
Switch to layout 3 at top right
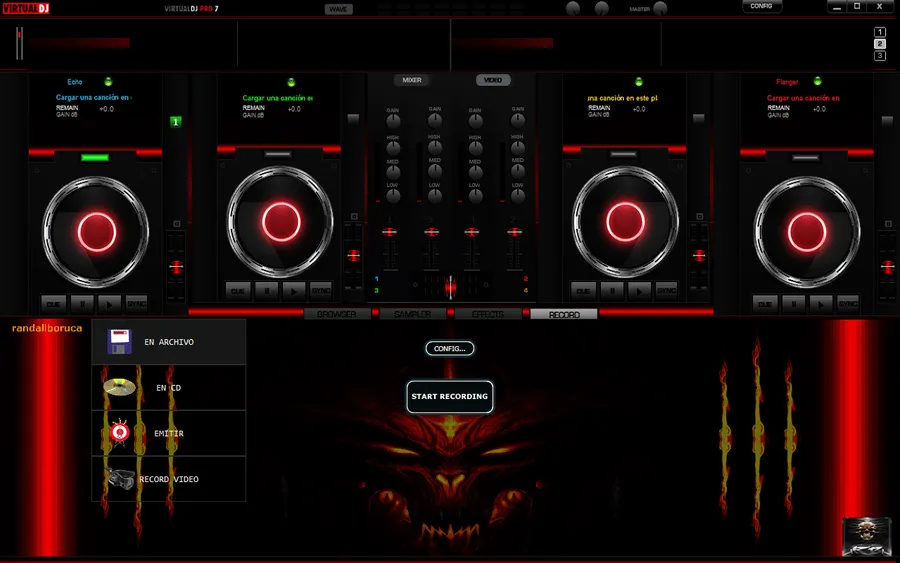coord(880,56)
